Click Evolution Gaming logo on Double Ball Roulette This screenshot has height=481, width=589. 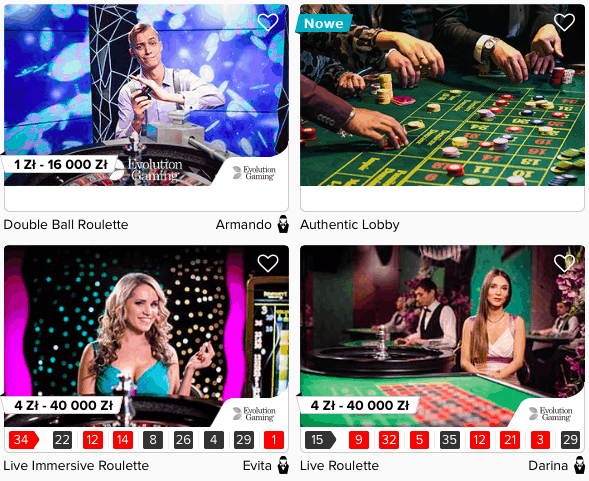point(254,173)
